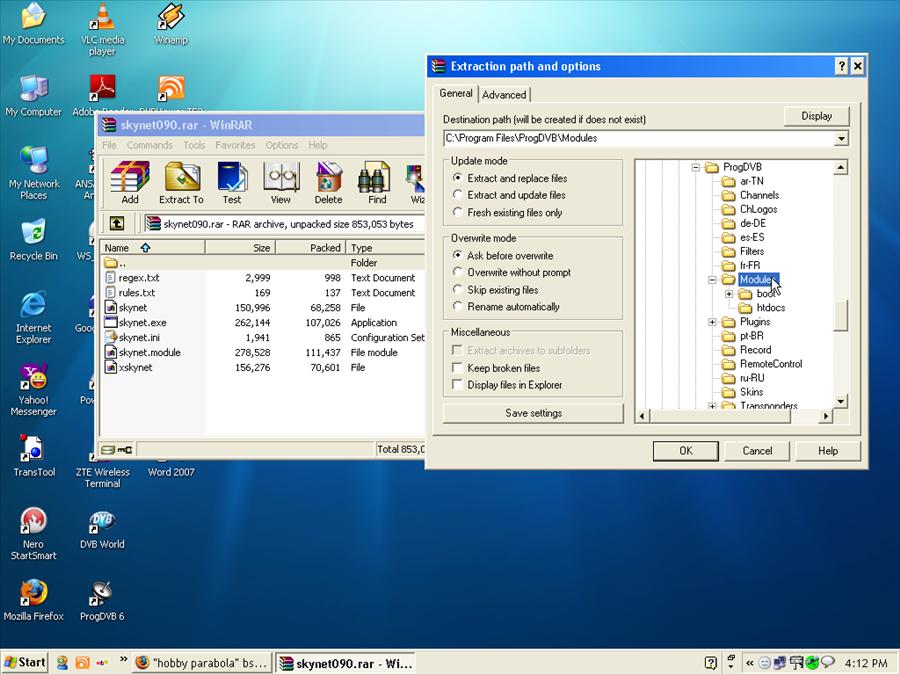The image size is (900, 675).
Task: Open the Options menu in WinRAR
Action: 281,145
